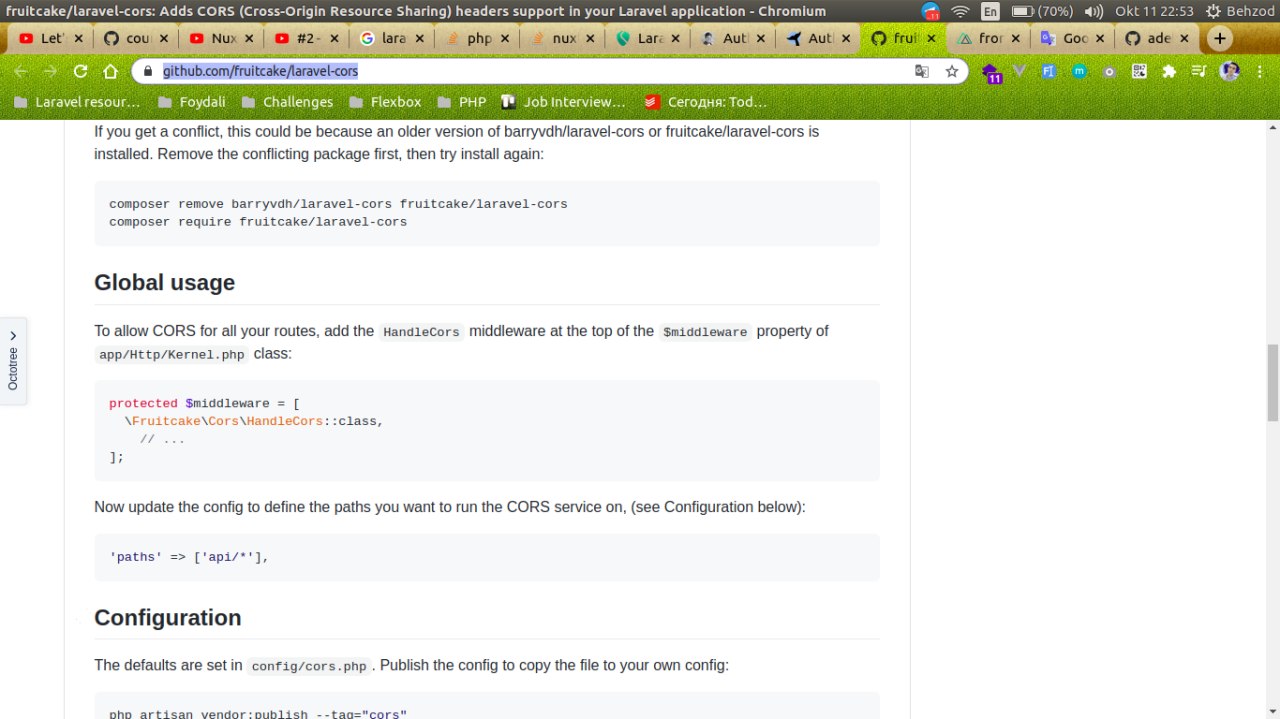Switch to the 'fror' tab

(x=990, y=39)
